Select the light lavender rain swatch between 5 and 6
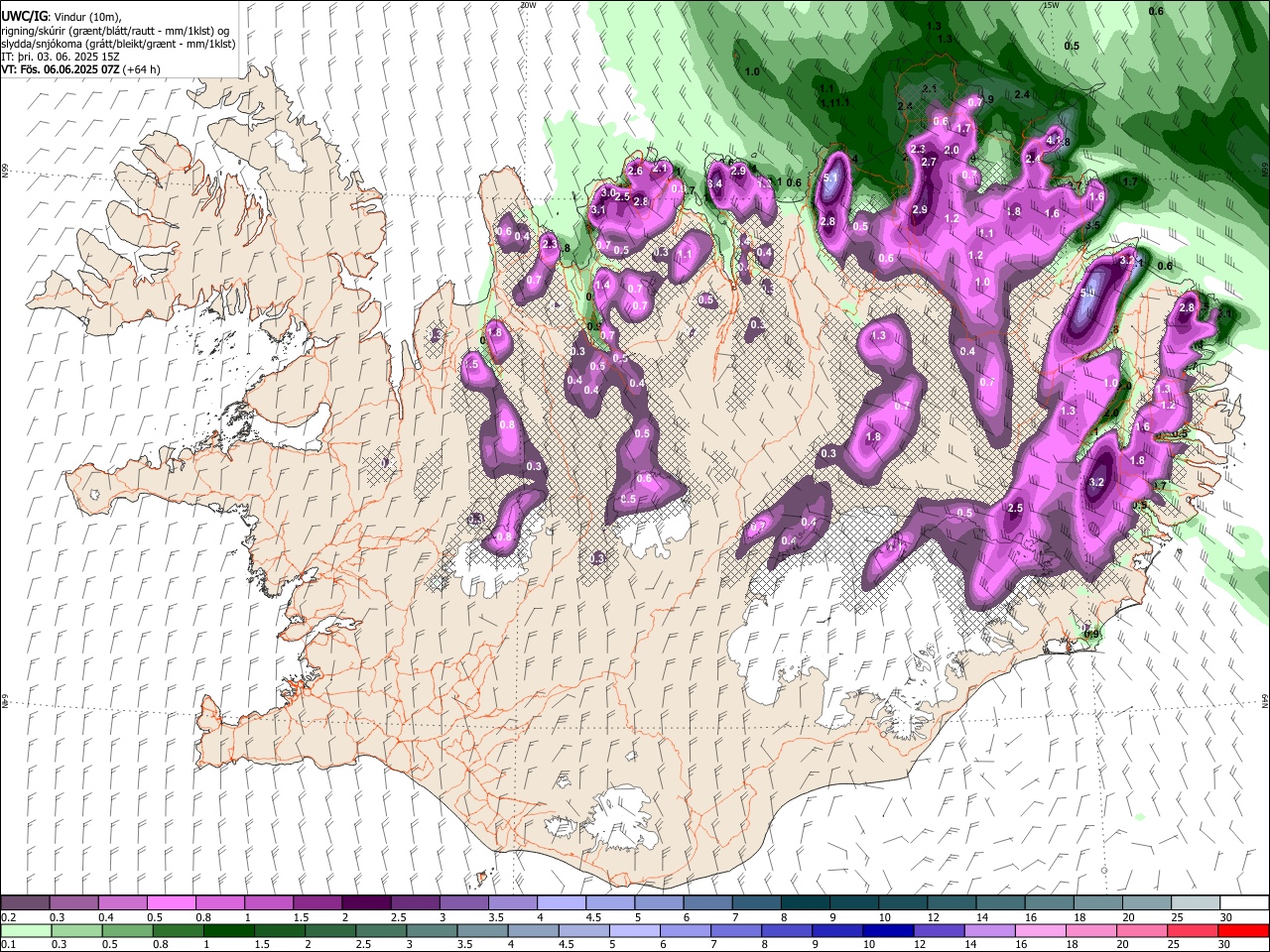The height and width of the screenshot is (952, 1270). (x=634, y=930)
